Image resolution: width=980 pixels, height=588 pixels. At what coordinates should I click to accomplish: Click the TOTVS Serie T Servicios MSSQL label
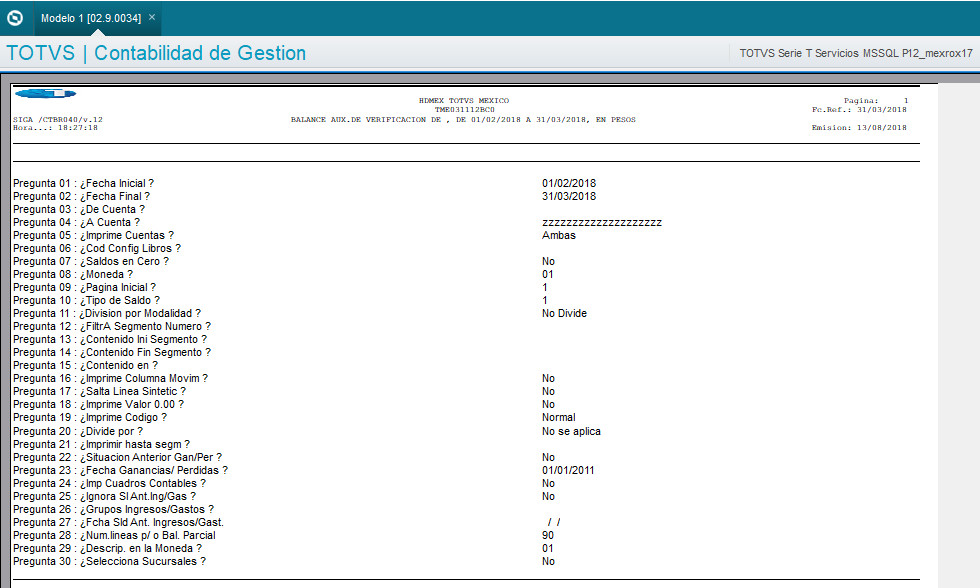[856, 53]
